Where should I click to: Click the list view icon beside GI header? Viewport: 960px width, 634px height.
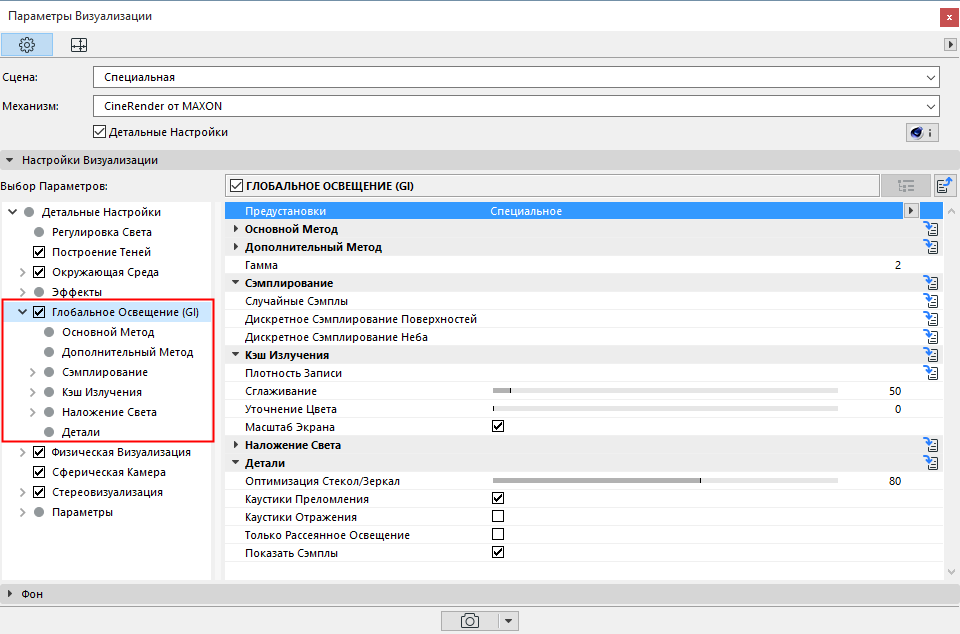click(906, 185)
